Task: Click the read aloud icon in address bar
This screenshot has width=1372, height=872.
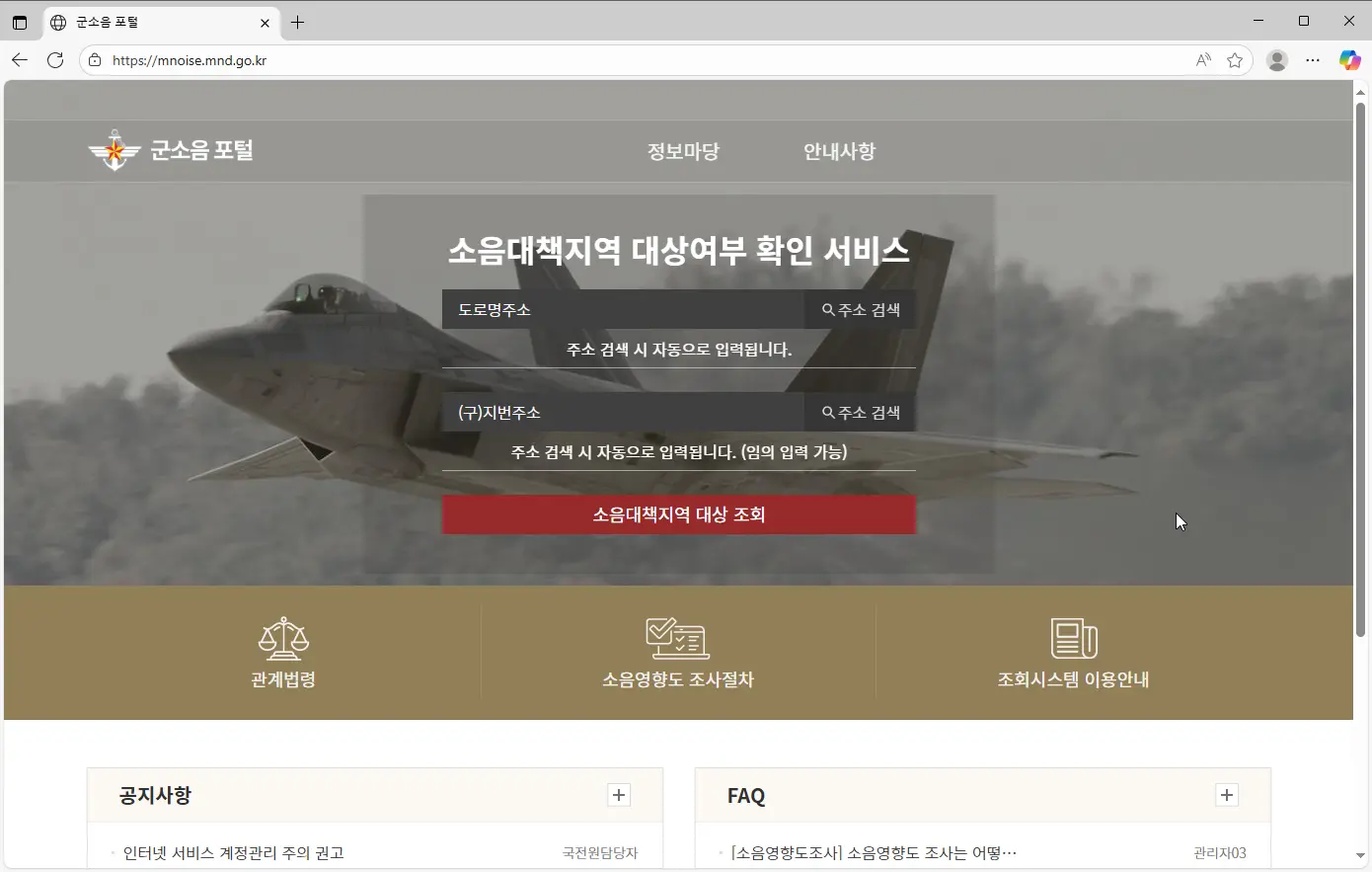Action: coord(1203,60)
